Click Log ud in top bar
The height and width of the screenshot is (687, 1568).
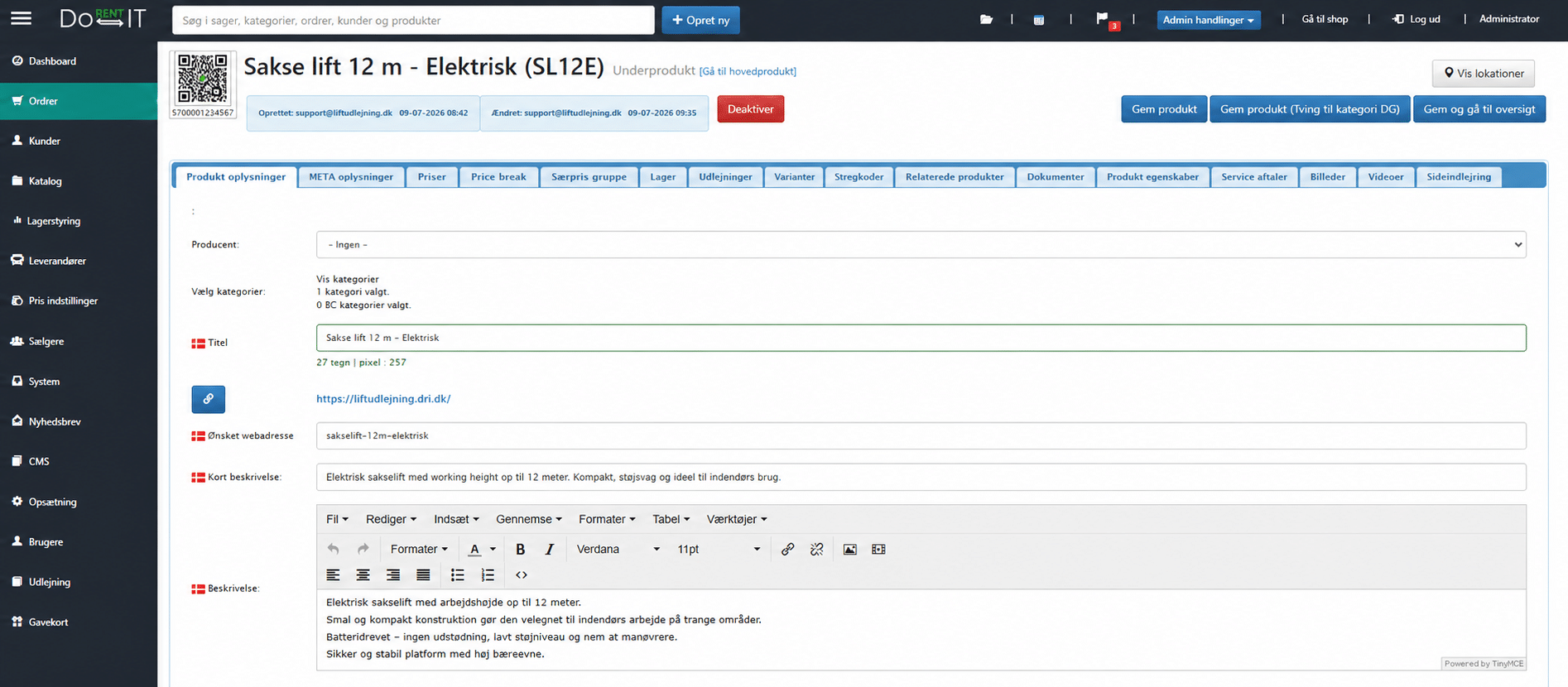point(1416,19)
